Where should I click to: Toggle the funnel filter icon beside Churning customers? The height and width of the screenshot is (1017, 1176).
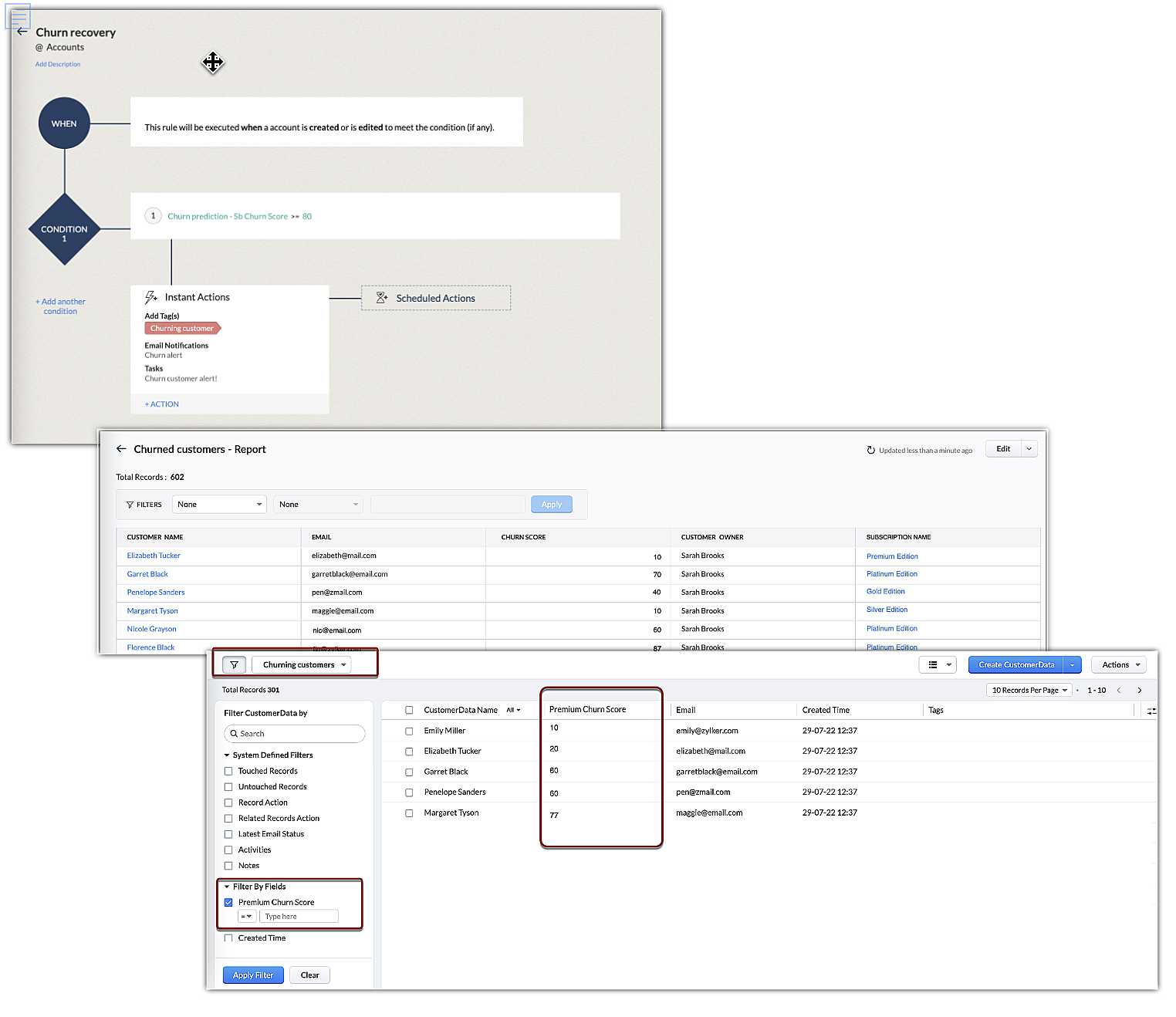tap(234, 665)
